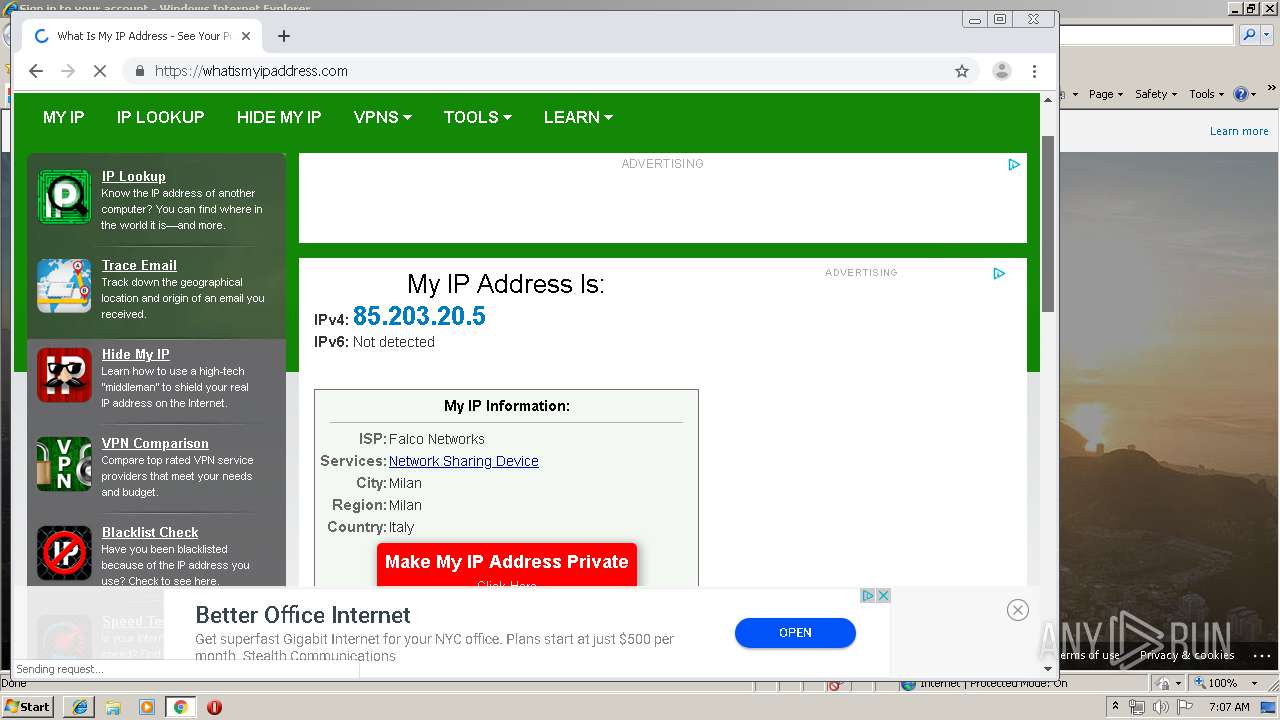Viewport: 1280px width, 720px height.
Task: Click the Chrome address bar URL
Action: coord(251,71)
